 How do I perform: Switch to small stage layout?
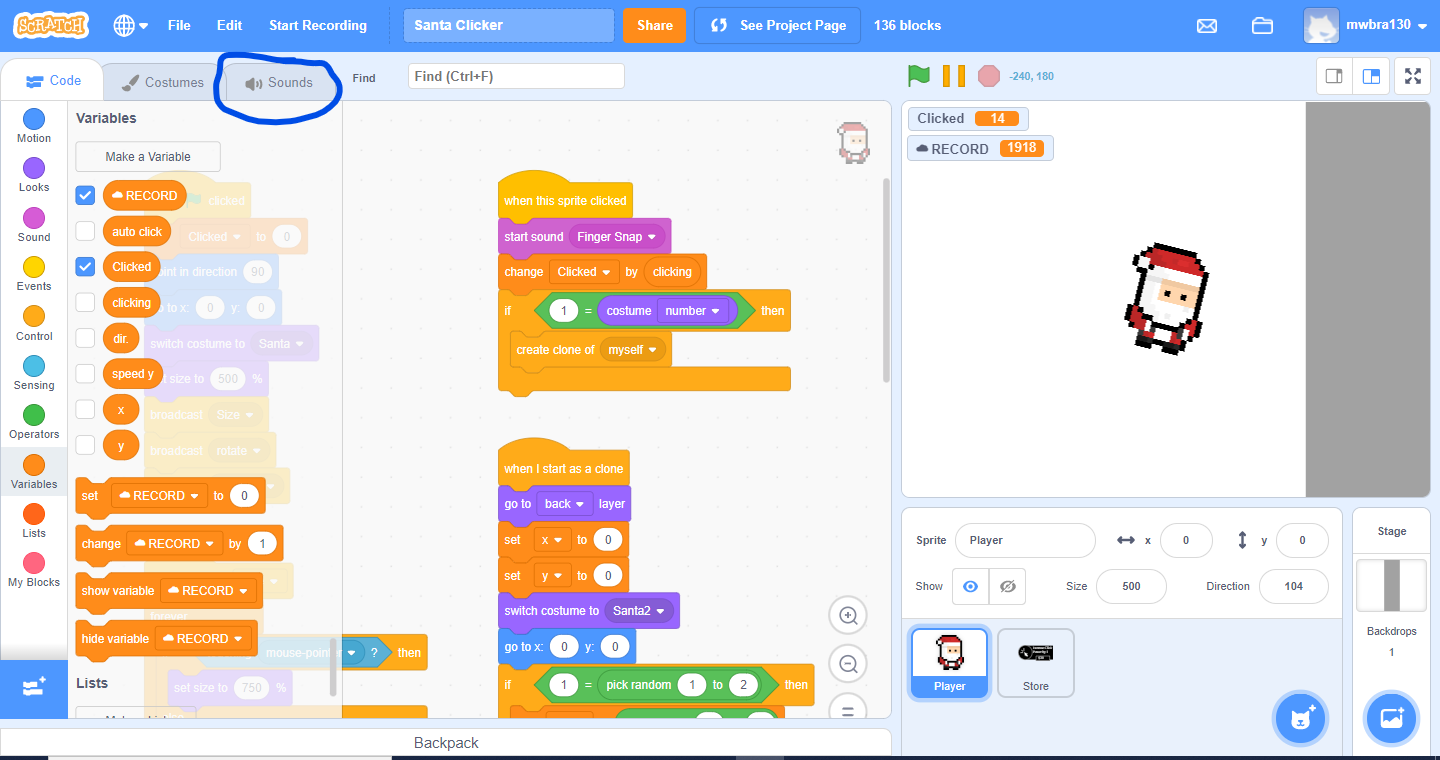pos(1334,76)
